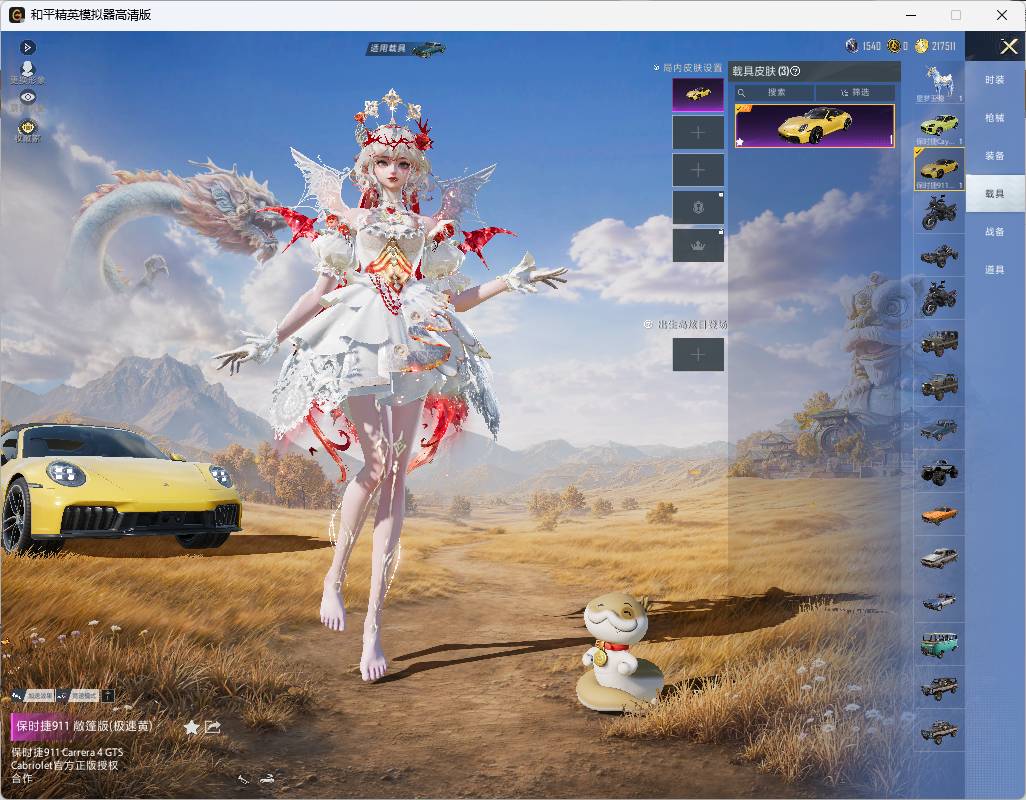Click the locked crown slot
Image resolution: width=1026 pixels, height=800 pixels.
click(x=698, y=245)
